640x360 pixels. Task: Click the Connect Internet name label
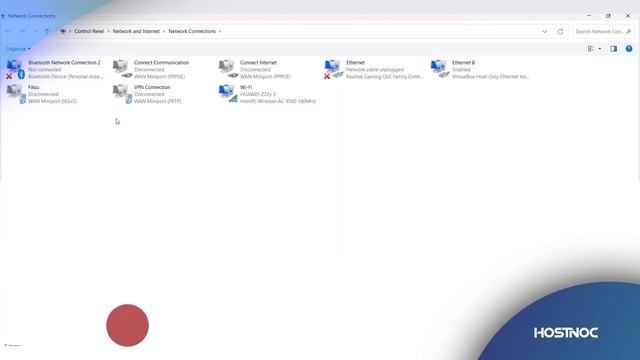pos(258,62)
